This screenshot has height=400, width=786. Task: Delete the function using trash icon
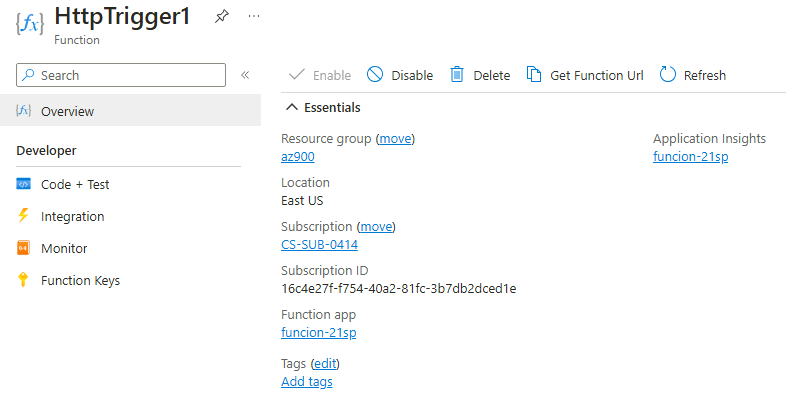click(x=480, y=75)
